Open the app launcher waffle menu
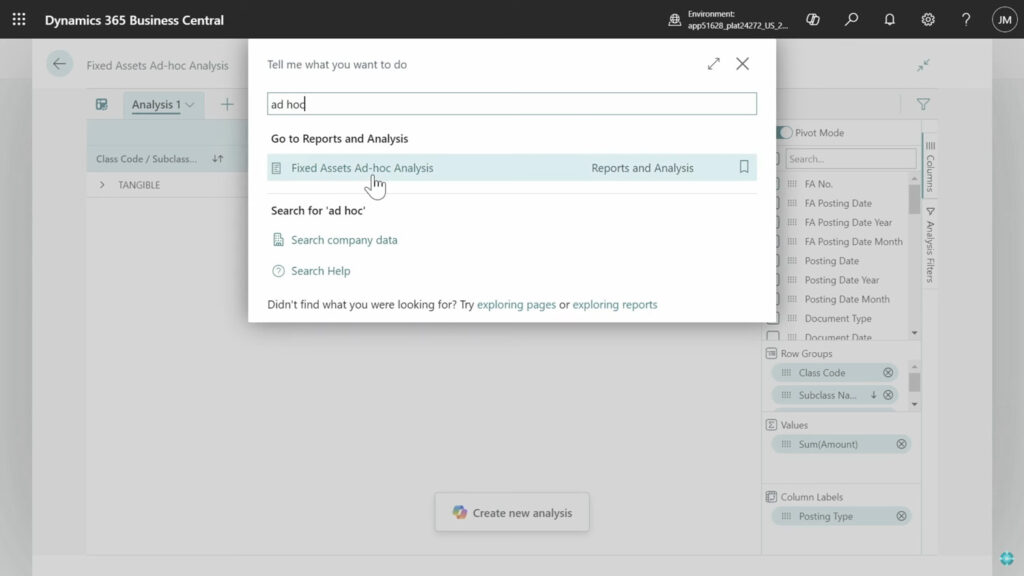 click(19, 20)
